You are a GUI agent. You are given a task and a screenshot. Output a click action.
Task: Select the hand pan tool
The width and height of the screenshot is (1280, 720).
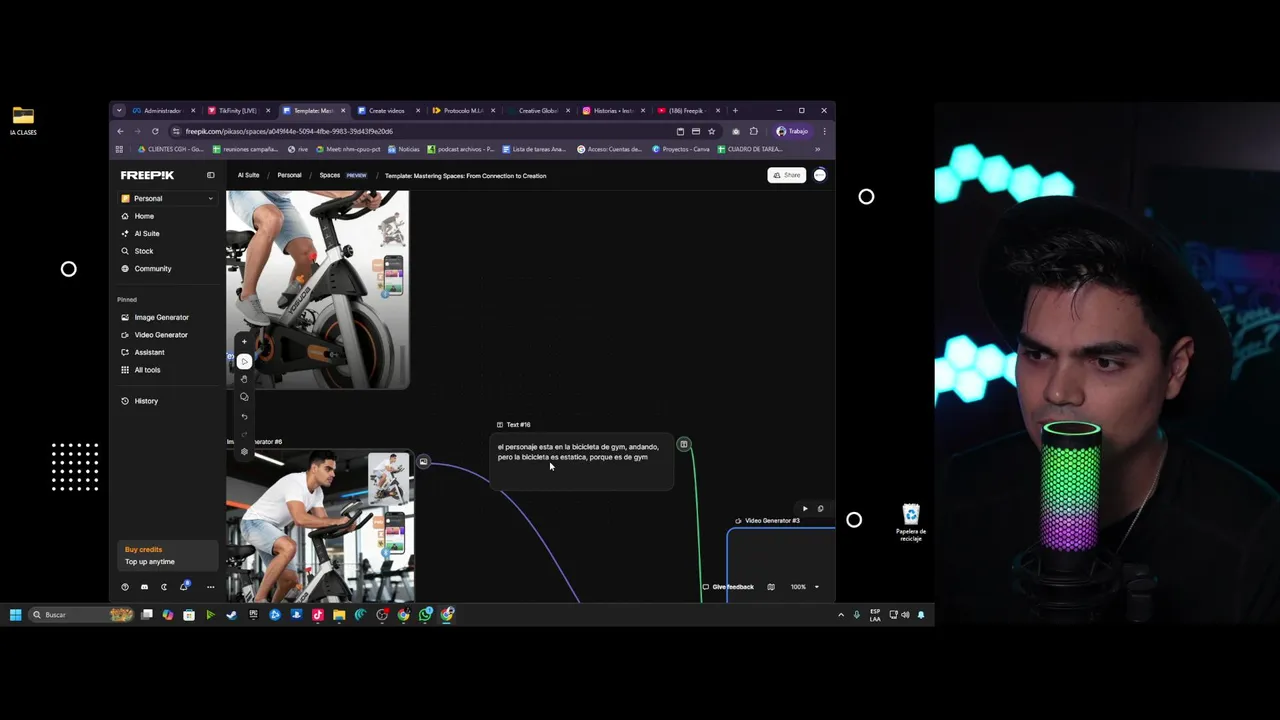point(244,379)
